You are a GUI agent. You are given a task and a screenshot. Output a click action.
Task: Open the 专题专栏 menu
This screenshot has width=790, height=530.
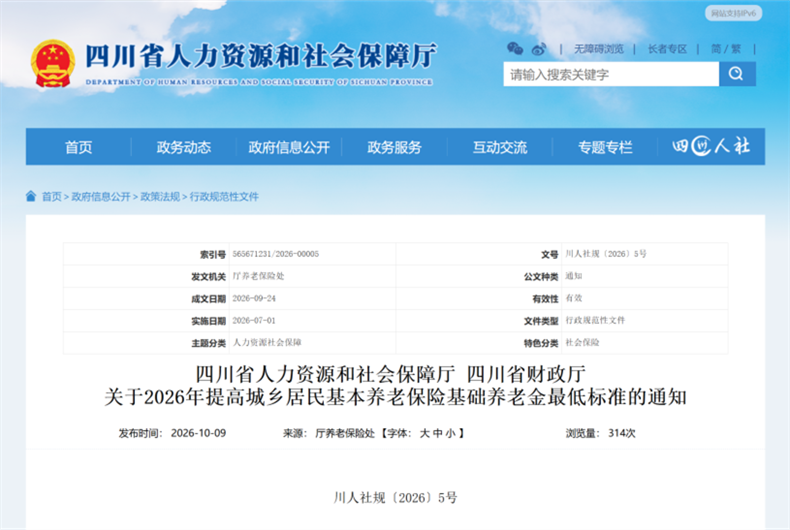tap(605, 147)
